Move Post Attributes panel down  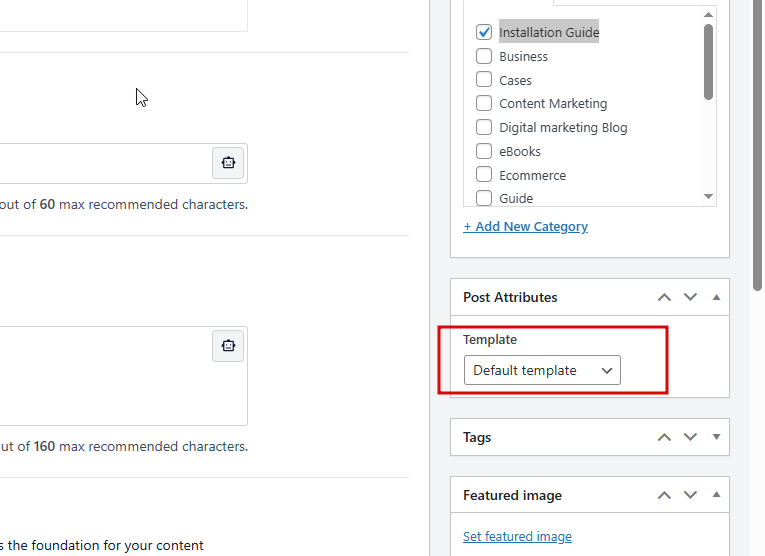click(690, 297)
